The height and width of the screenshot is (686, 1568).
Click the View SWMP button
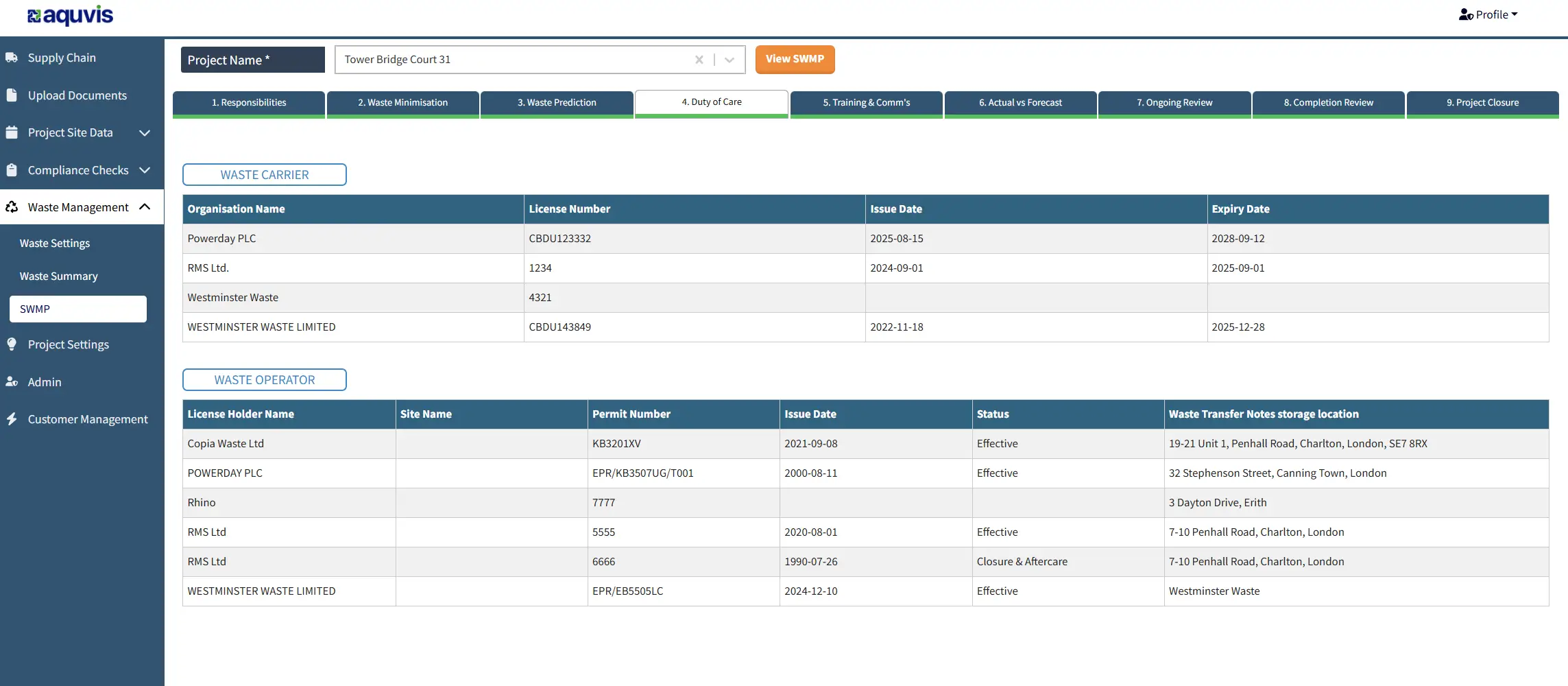pos(795,59)
